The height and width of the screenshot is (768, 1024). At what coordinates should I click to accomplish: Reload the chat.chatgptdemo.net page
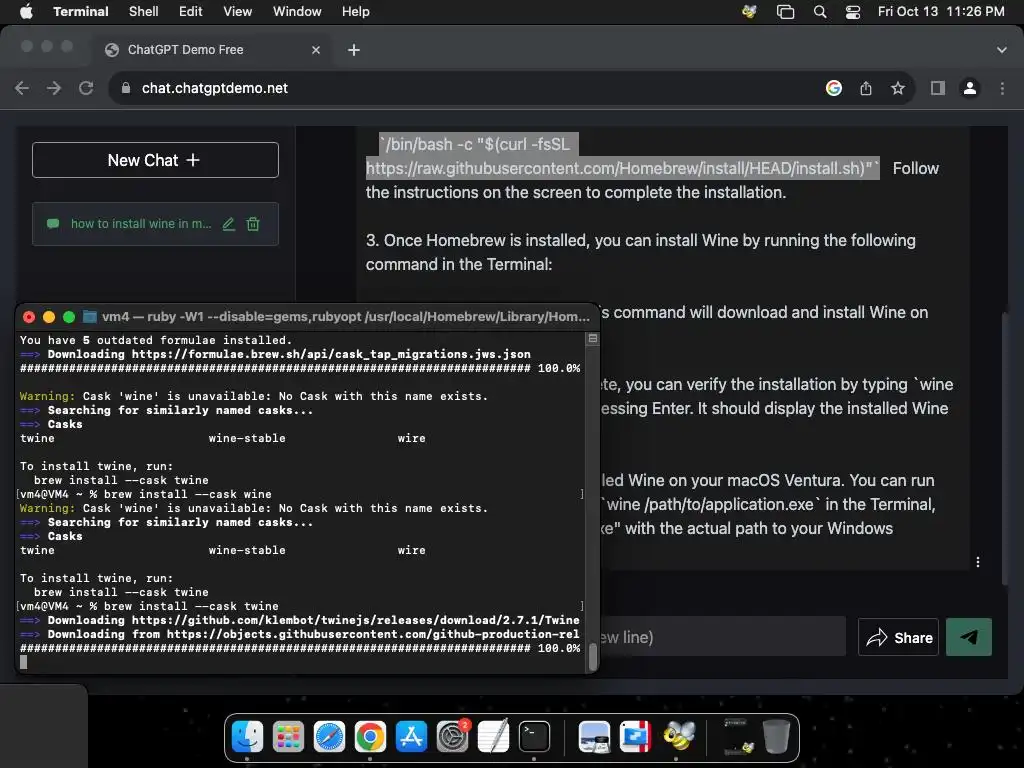coord(86,88)
